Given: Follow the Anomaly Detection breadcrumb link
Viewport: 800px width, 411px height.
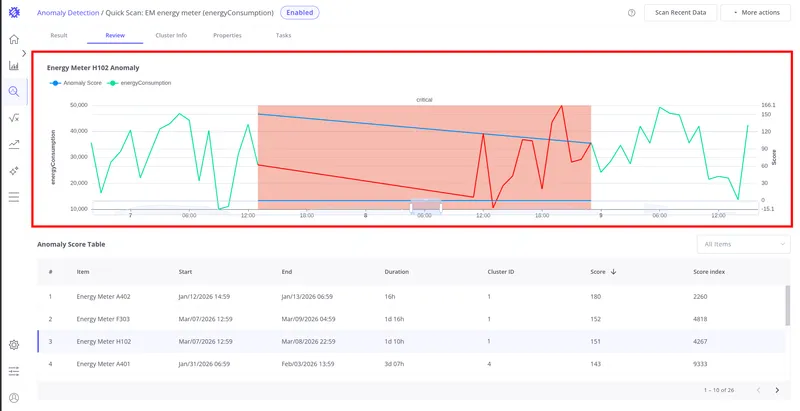Looking at the screenshot, I should pyautogui.click(x=68, y=13).
